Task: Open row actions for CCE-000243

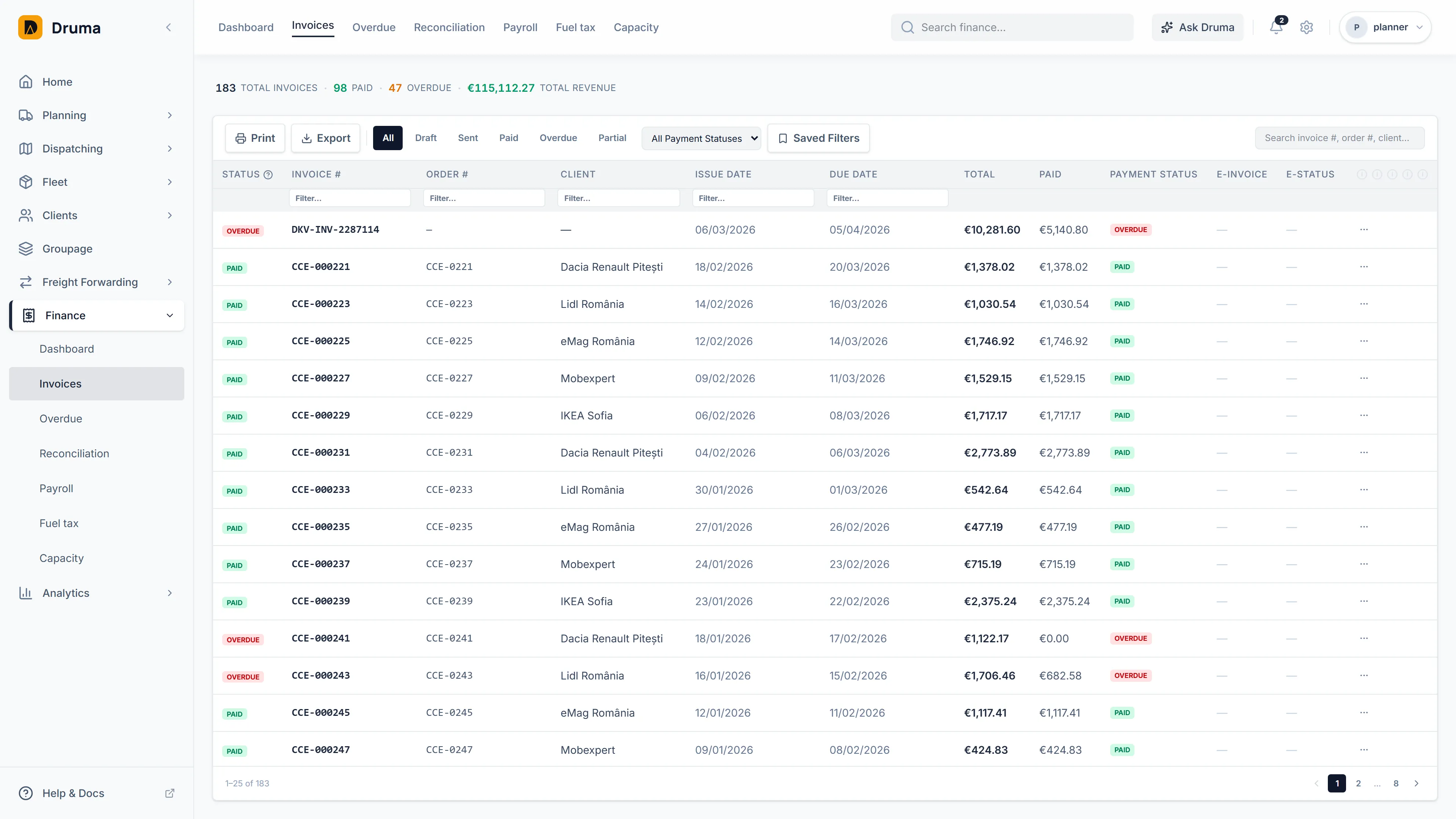Action: [1364, 675]
